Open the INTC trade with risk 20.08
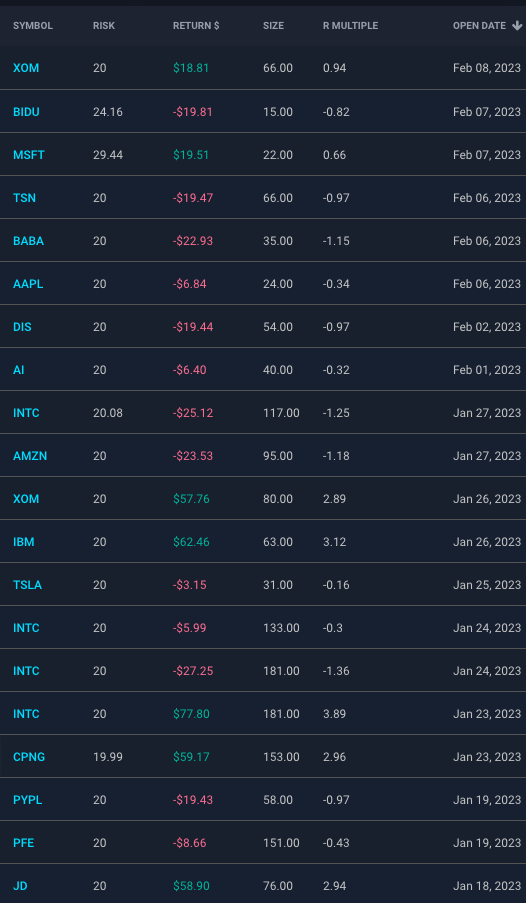526x903 pixels. [x=26, y=413]
